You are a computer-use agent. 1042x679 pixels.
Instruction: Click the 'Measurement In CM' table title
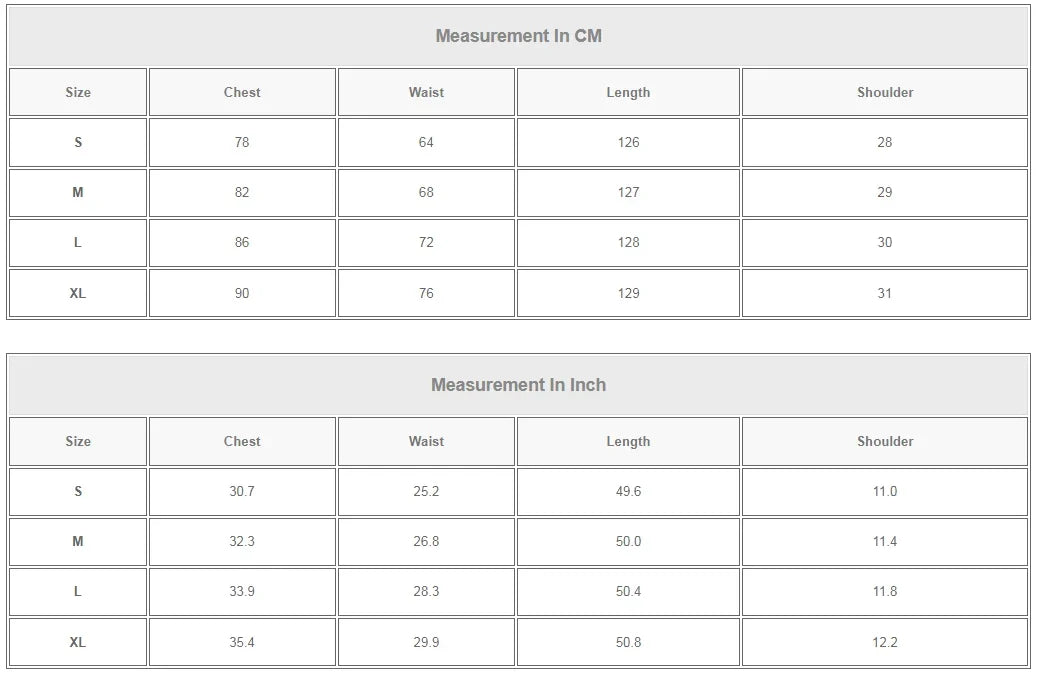(518, 36)
